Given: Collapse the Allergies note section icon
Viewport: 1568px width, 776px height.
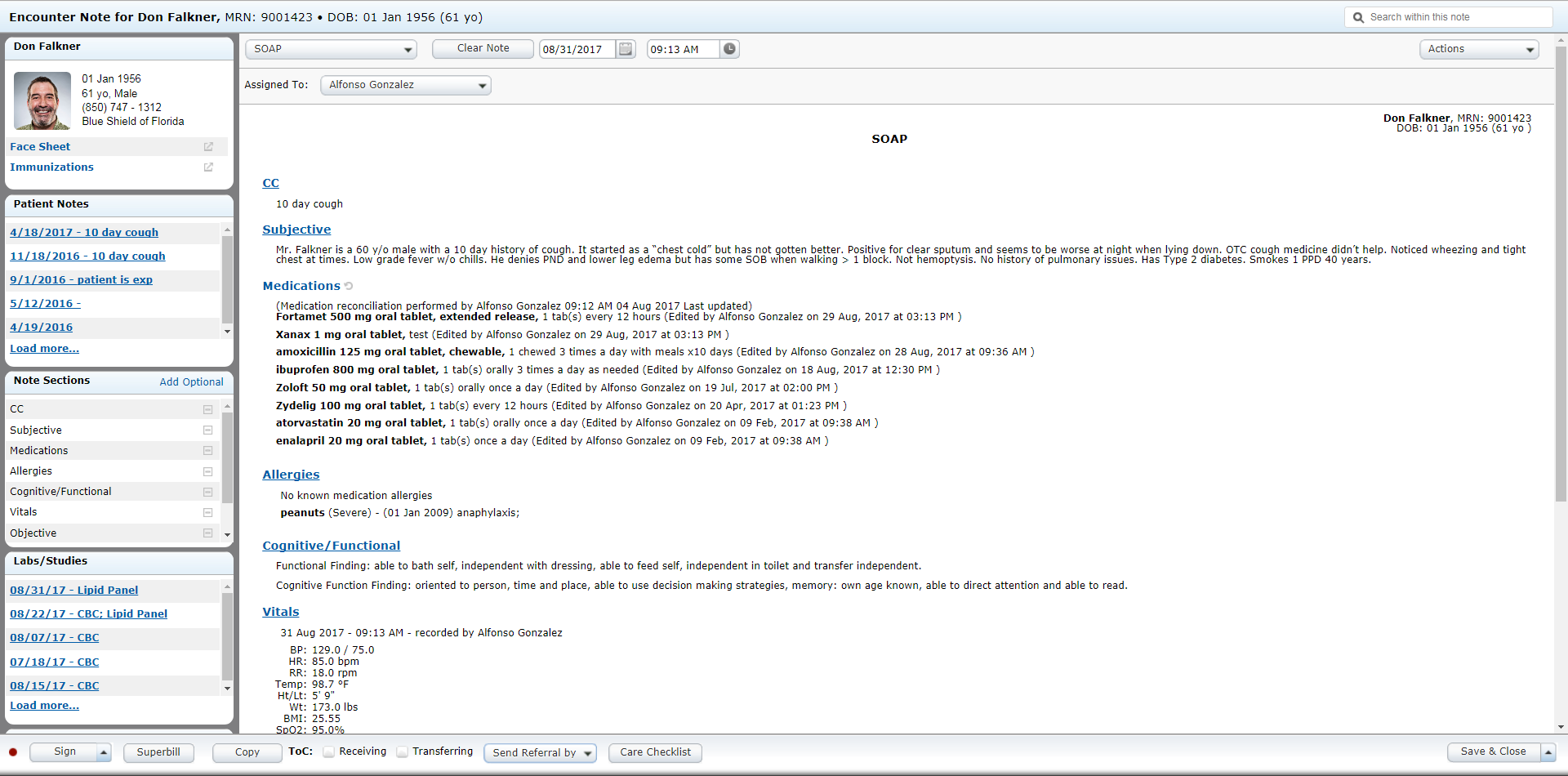Looking at the screenshot, I should [x=207, y=471].
